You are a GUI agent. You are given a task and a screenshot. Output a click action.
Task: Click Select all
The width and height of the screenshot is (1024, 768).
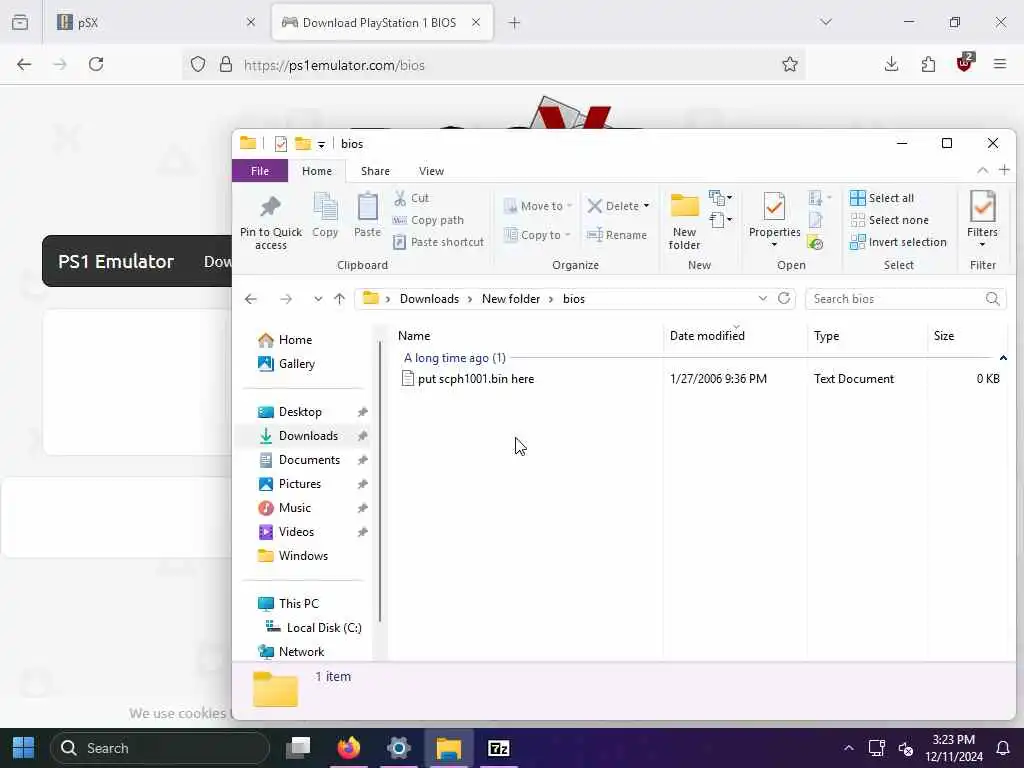coord(882,198)
